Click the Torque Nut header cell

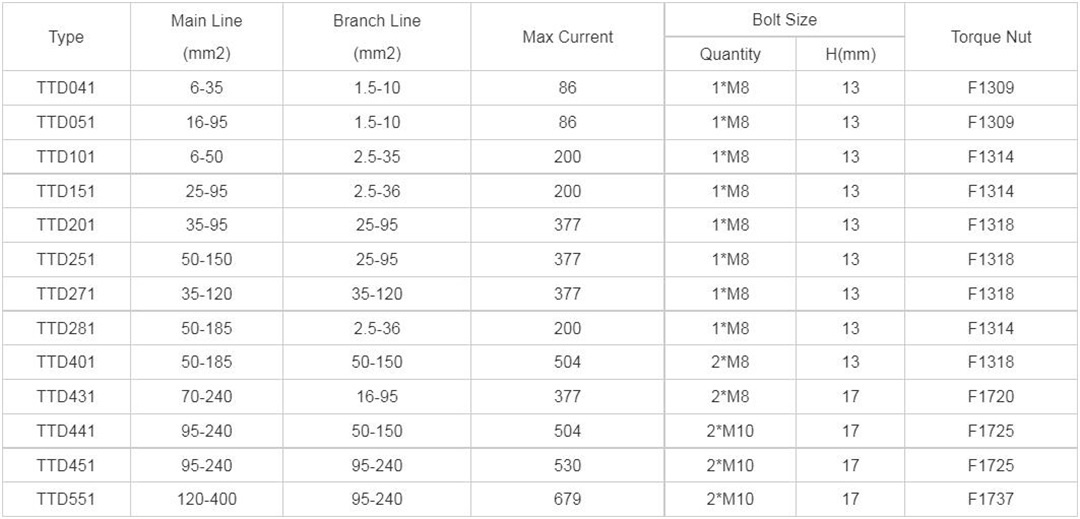pos(991,37)
